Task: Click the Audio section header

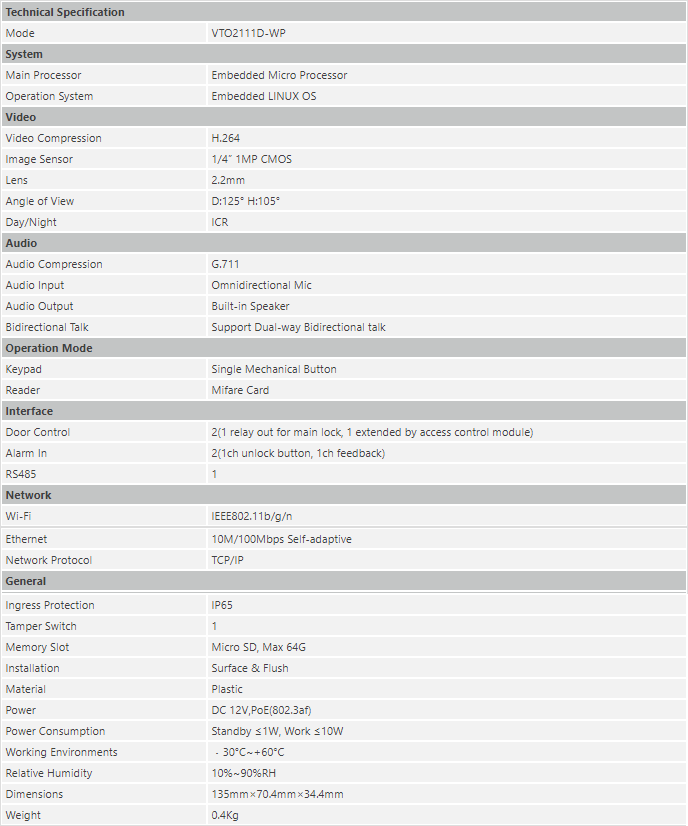Action: (x=343, y=243)
